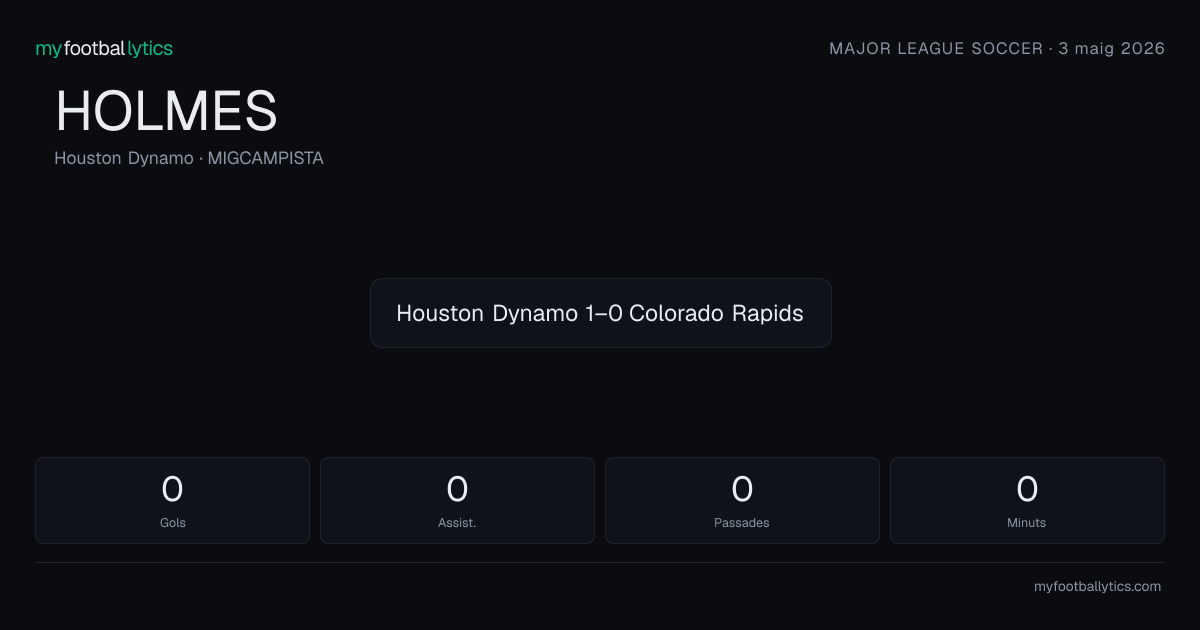Click the Houston Dynamo team name under HOLMES
This screenshot has width=1200, height=630.
click(124, 158)
